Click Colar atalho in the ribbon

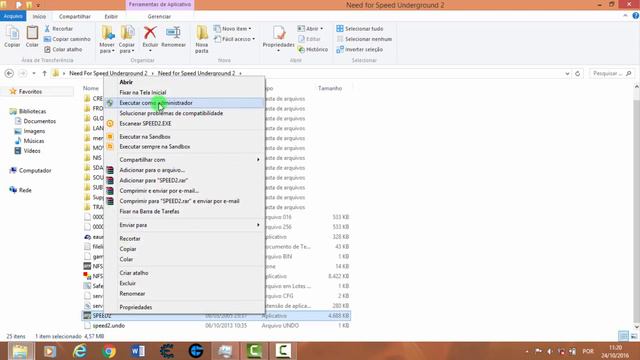pos(63,49)
